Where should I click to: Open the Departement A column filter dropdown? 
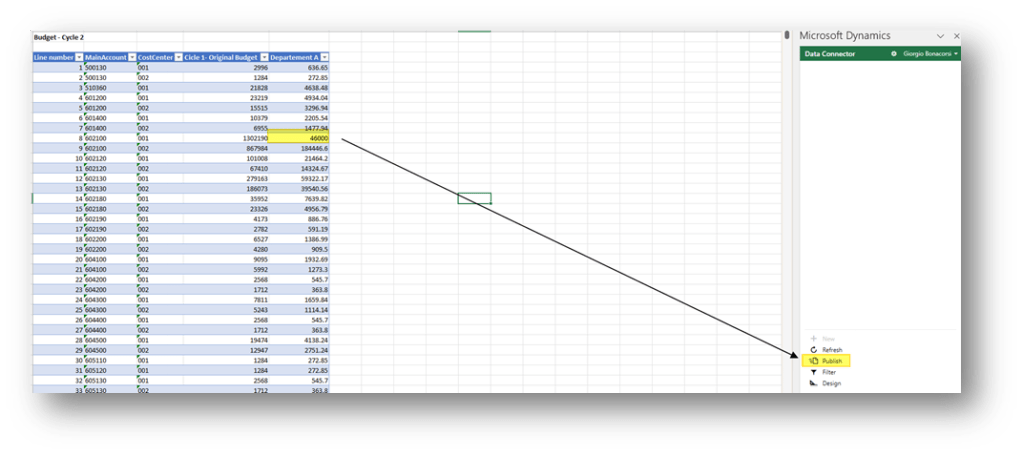324,58
